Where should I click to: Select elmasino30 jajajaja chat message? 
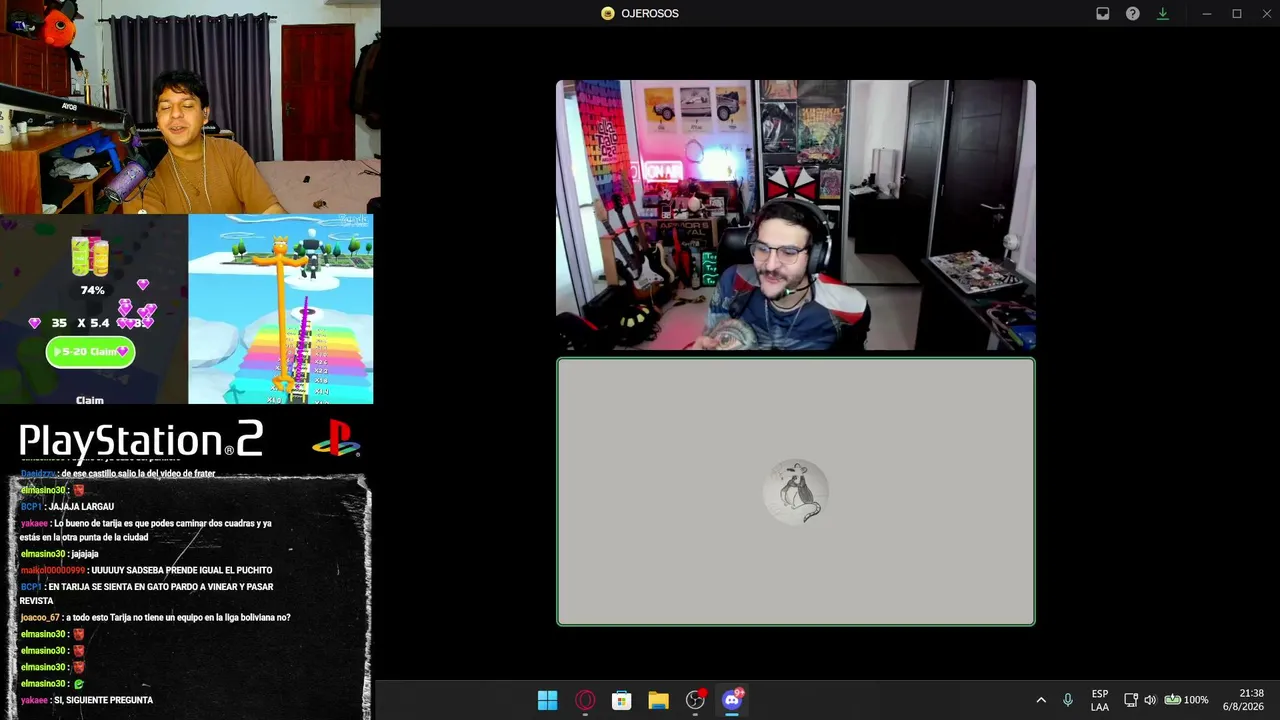tap(59, 554)
